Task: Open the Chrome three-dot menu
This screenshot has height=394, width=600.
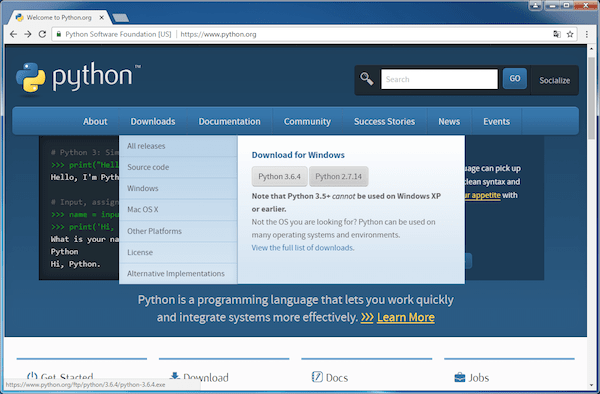Action: (587, 34)
